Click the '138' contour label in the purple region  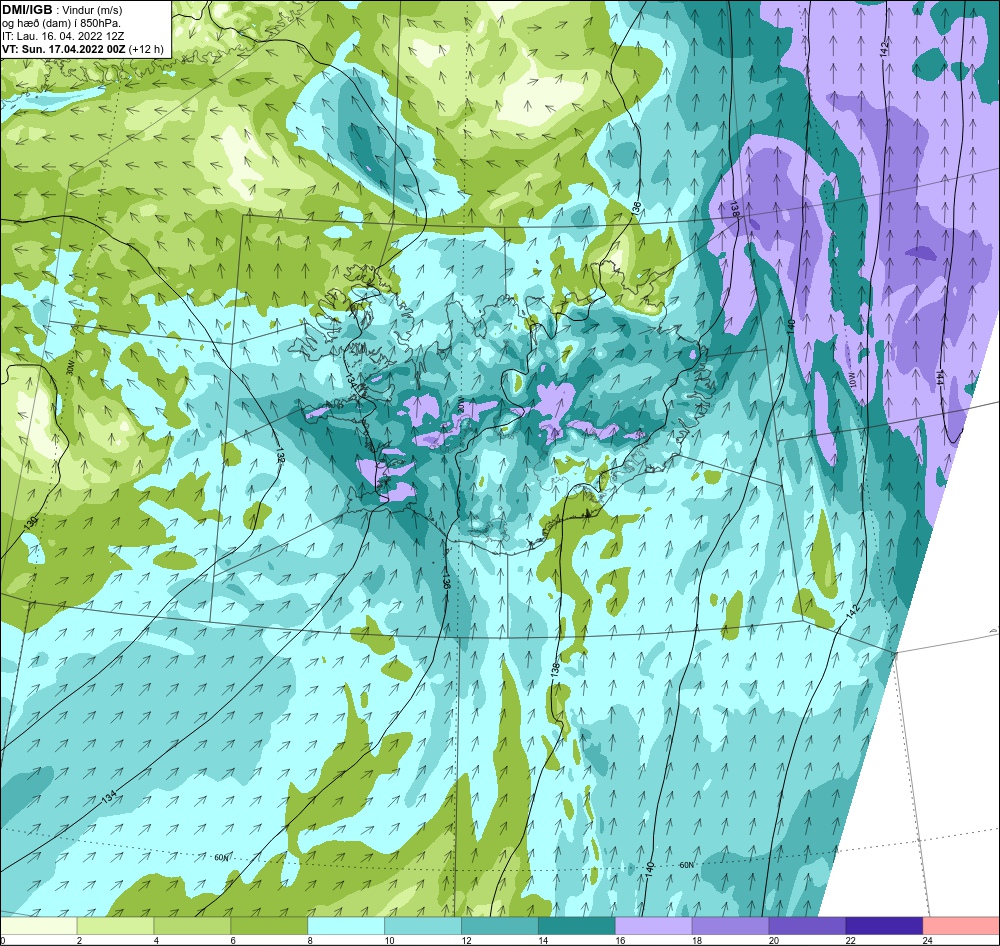click(x=733, y=210)
